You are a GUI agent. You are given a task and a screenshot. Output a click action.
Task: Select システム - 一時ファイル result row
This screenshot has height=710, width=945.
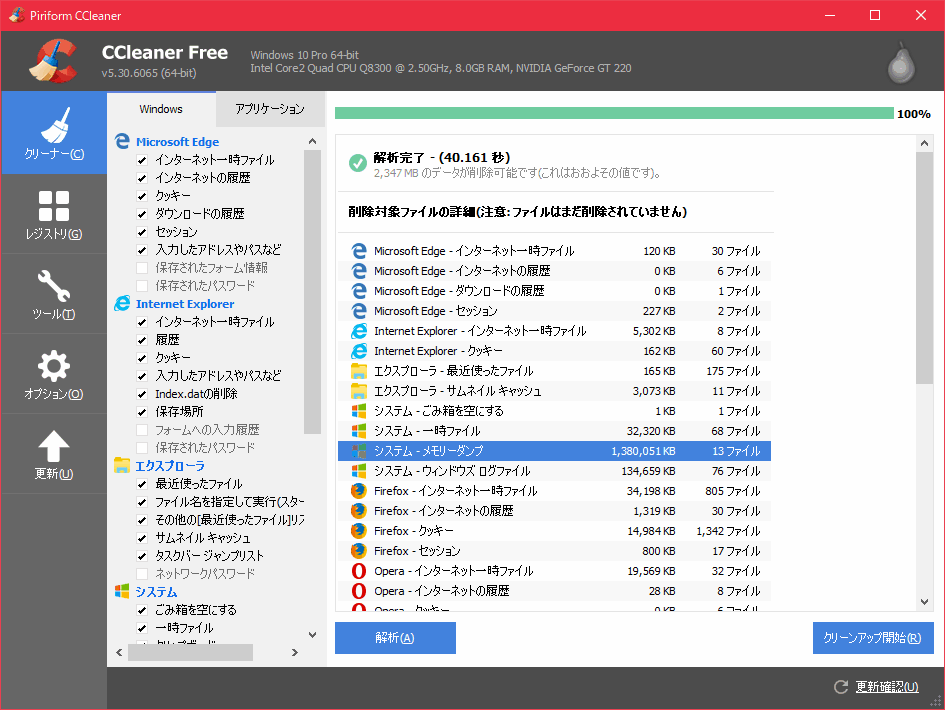554,431
